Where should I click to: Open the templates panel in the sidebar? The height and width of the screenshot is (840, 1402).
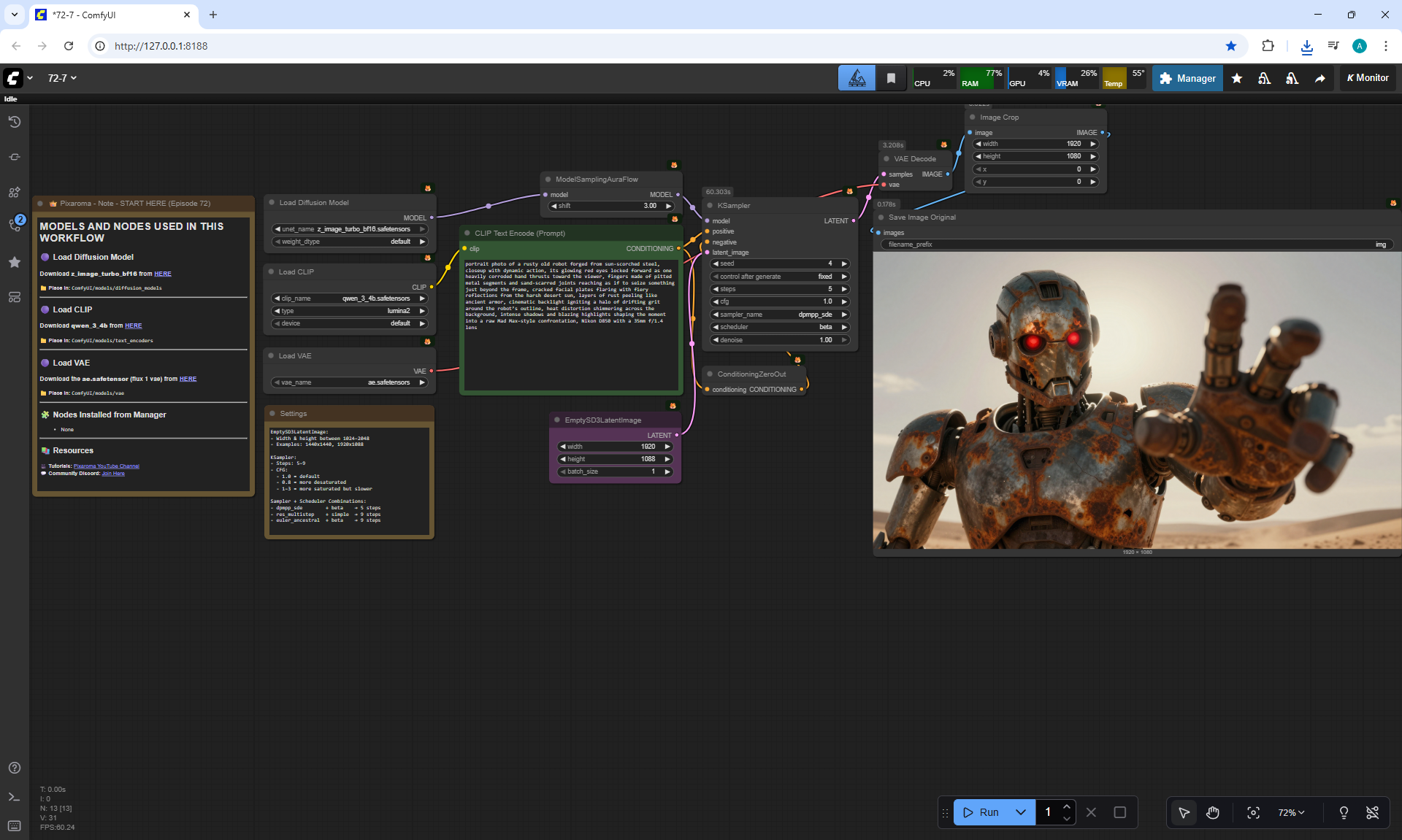(14, 297)
